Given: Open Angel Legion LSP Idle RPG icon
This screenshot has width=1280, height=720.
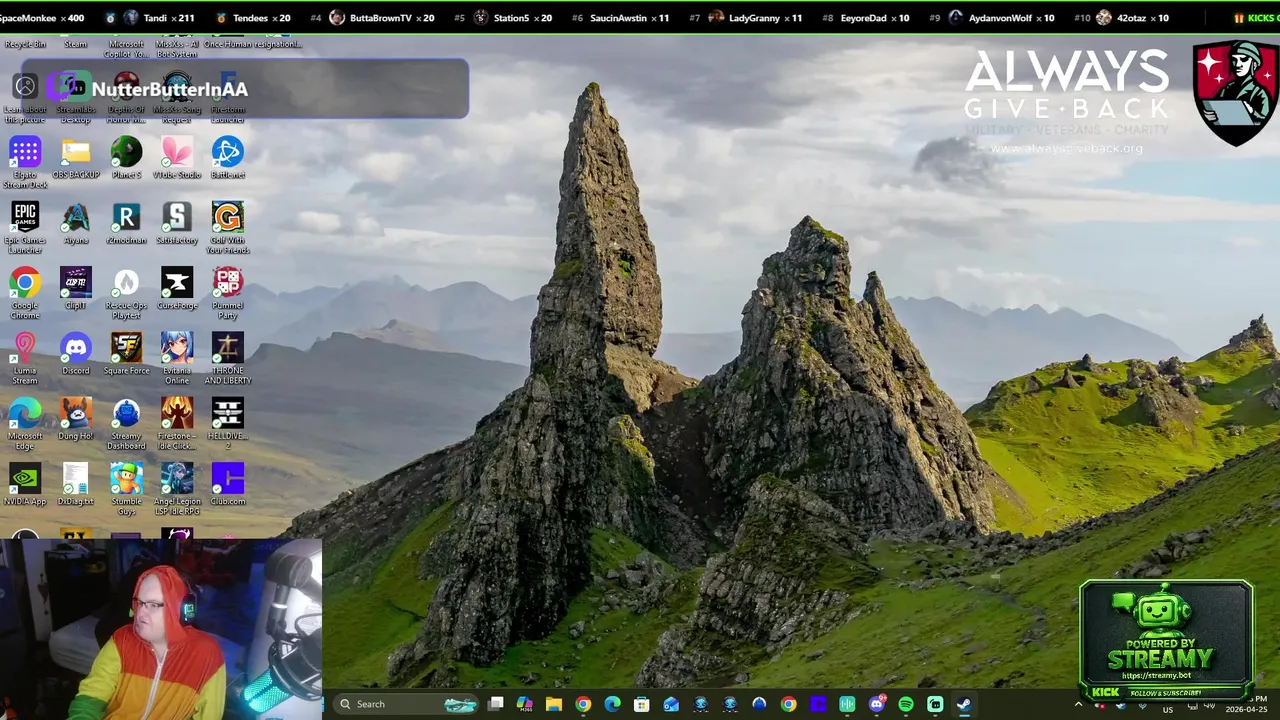Looking at the screenshot, I should pyautogui.click(x=177, y=489).
